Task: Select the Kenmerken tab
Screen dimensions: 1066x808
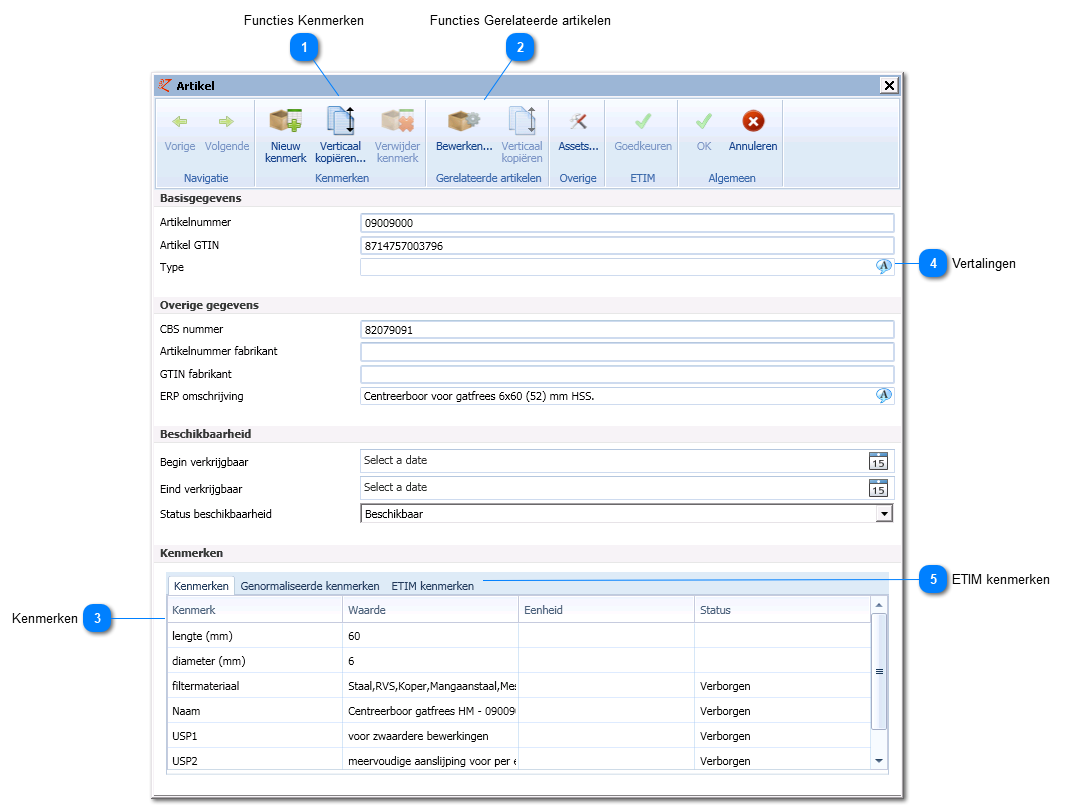Action: pos(201,586)
